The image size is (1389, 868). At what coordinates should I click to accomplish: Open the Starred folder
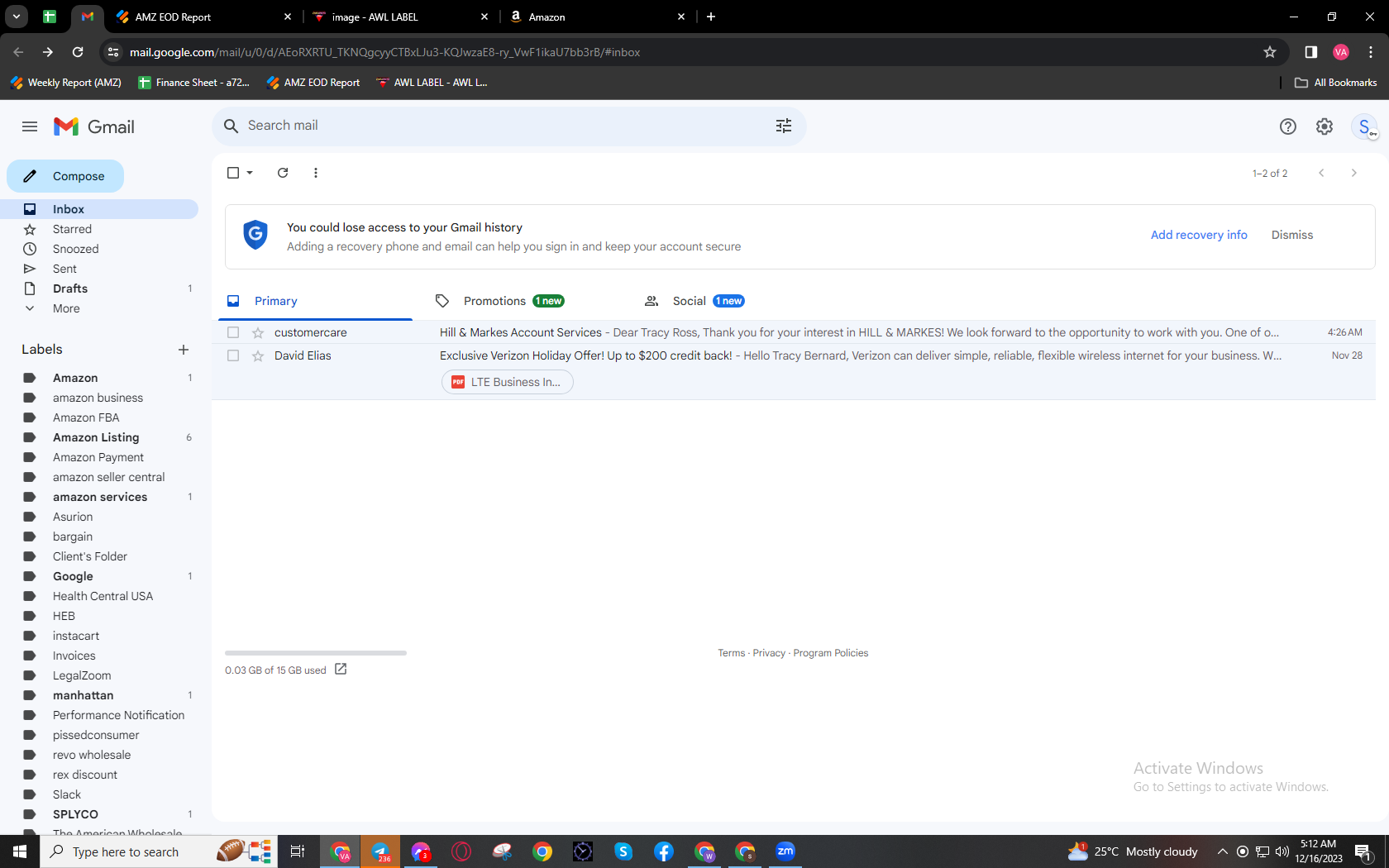tap(99, 229)
